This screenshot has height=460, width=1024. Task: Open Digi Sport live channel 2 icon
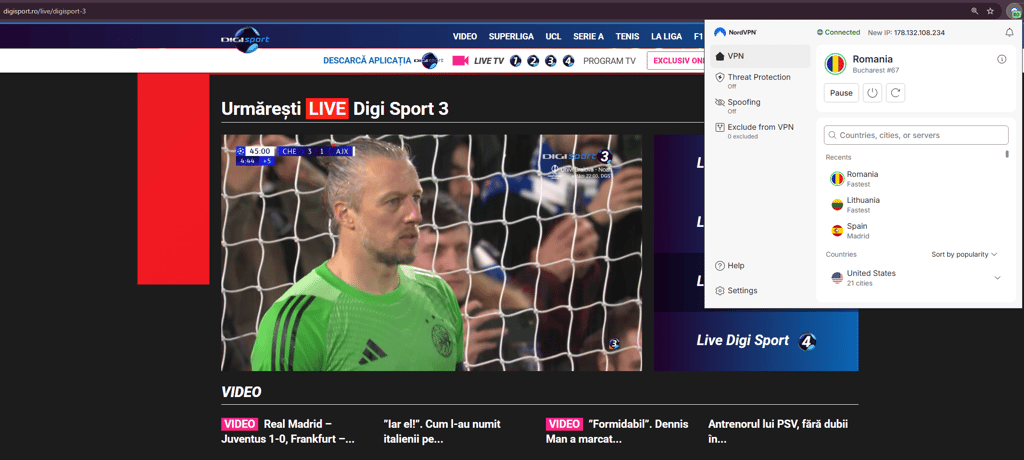point(533,61)
